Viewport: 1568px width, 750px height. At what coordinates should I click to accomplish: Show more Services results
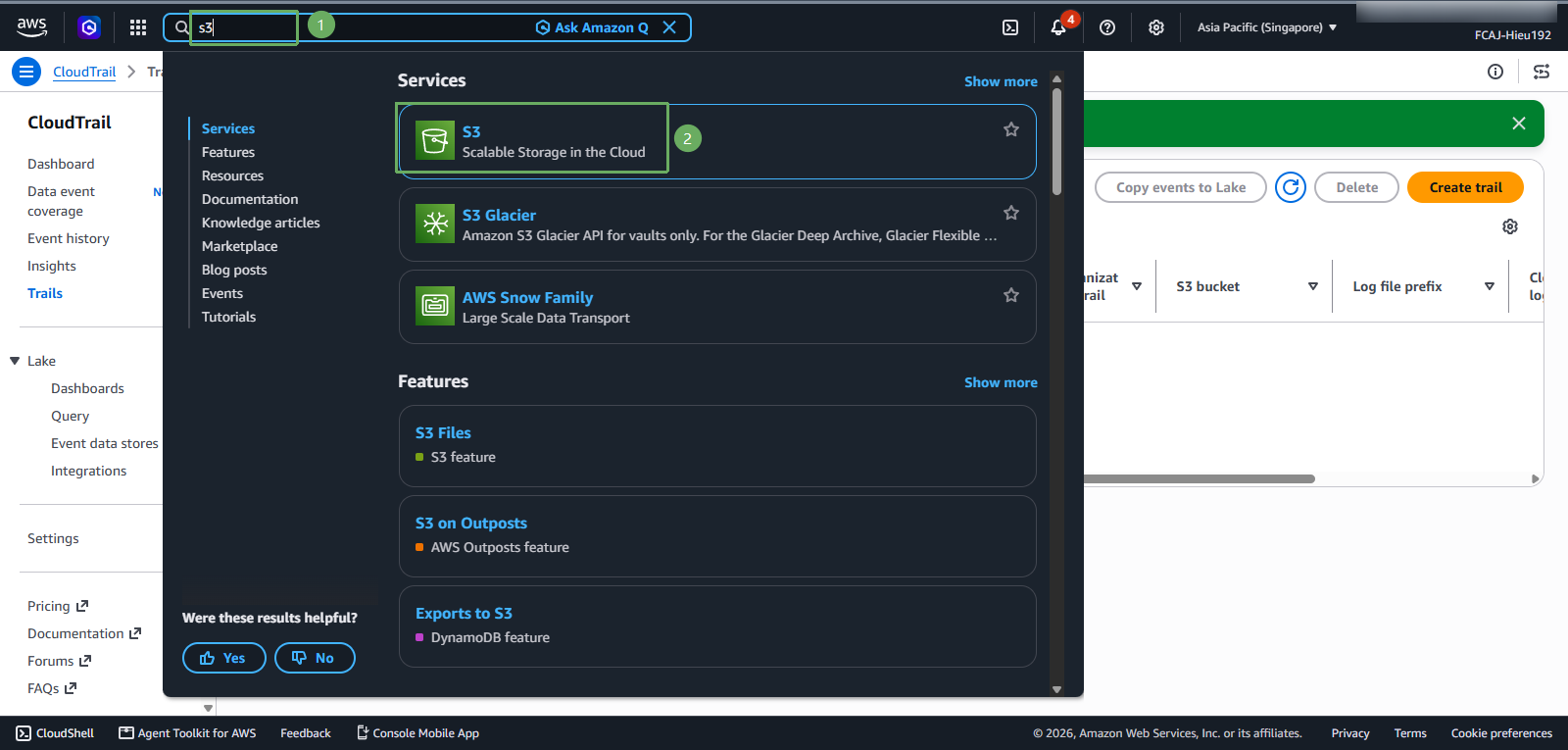(x=1001, y=81)
